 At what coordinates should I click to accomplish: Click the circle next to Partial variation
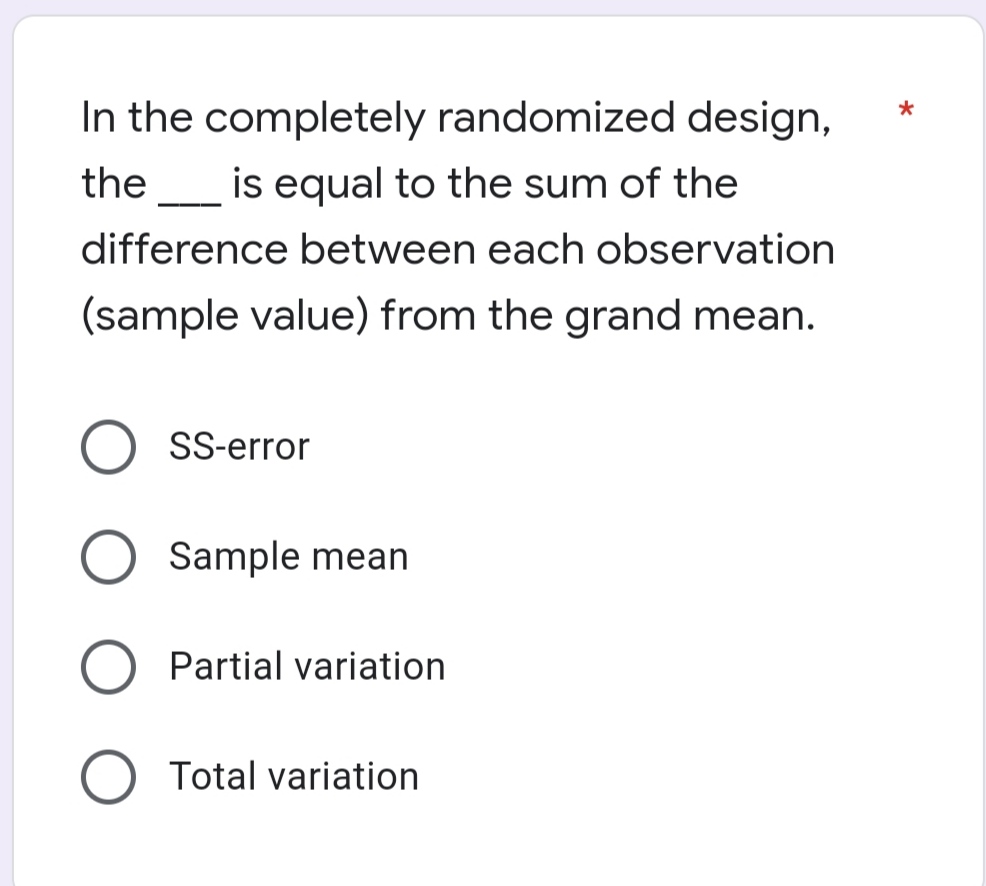click(109, 668)
